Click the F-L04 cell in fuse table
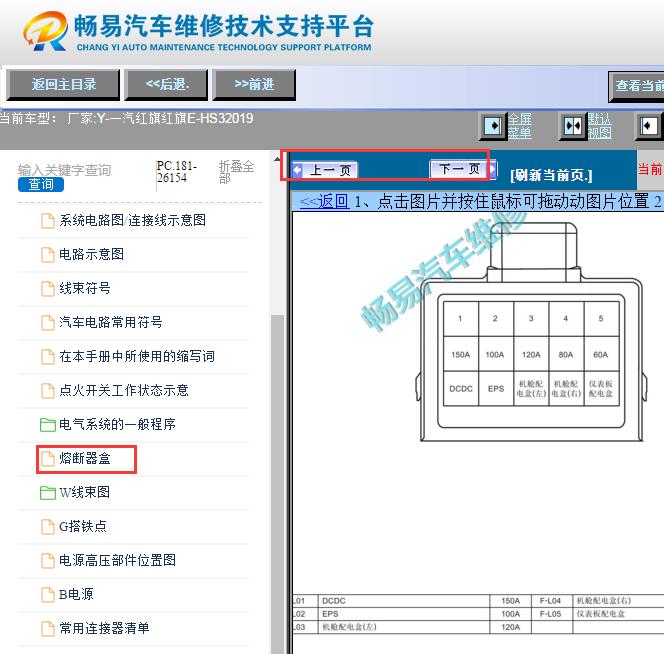 coord(550,601)
